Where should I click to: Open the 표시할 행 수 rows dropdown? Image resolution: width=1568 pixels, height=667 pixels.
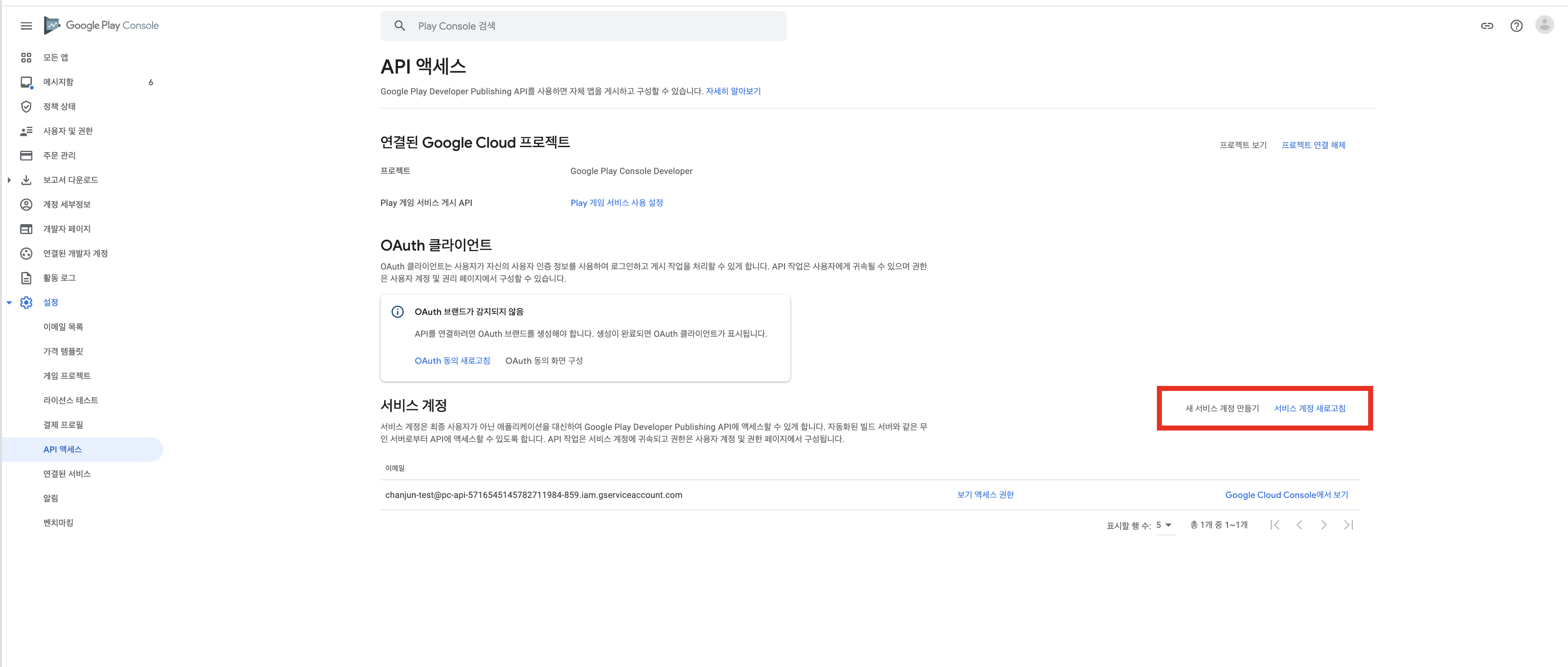pos(1165,525)
